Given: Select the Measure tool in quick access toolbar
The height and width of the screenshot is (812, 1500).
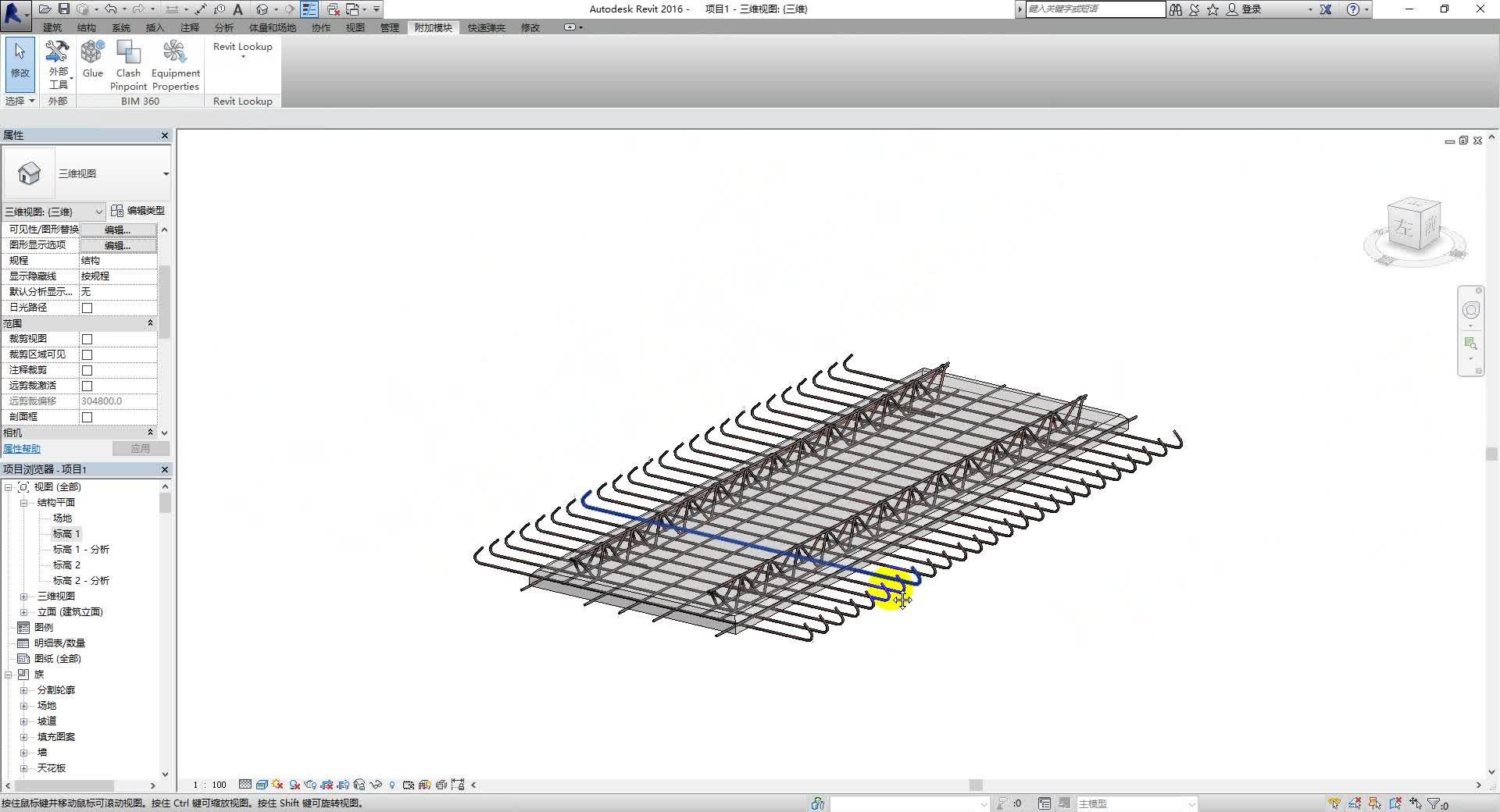Looking at the screenshot, I should click(x=201, y=9).
